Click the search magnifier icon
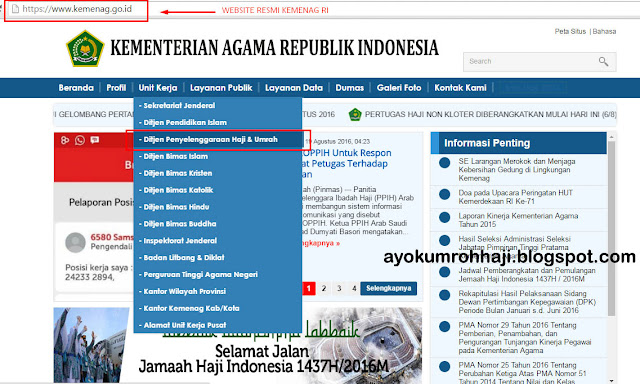Viewport: 640px width, 384px height. pos(603,62)
